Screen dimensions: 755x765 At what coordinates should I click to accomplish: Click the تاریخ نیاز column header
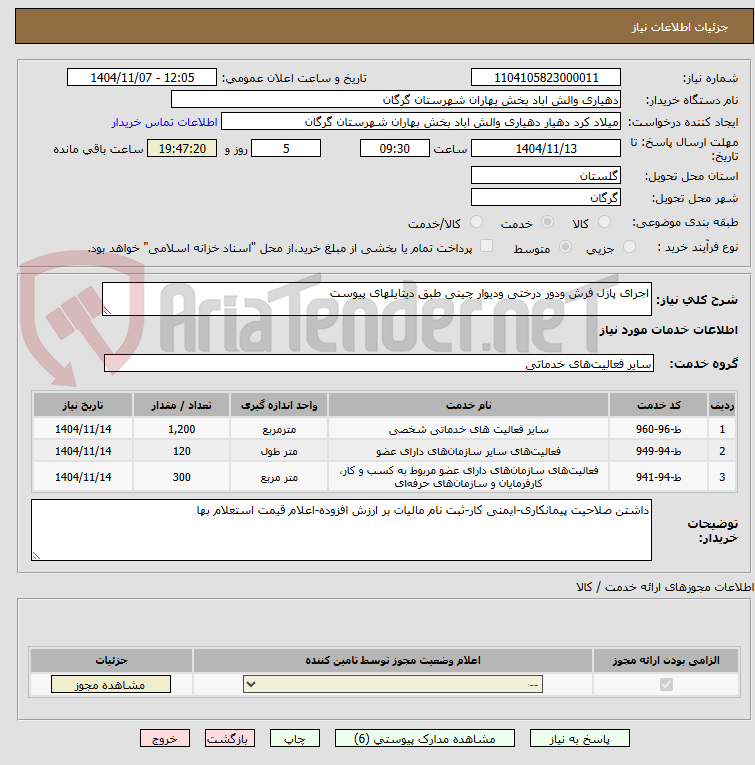click(83, 405)
